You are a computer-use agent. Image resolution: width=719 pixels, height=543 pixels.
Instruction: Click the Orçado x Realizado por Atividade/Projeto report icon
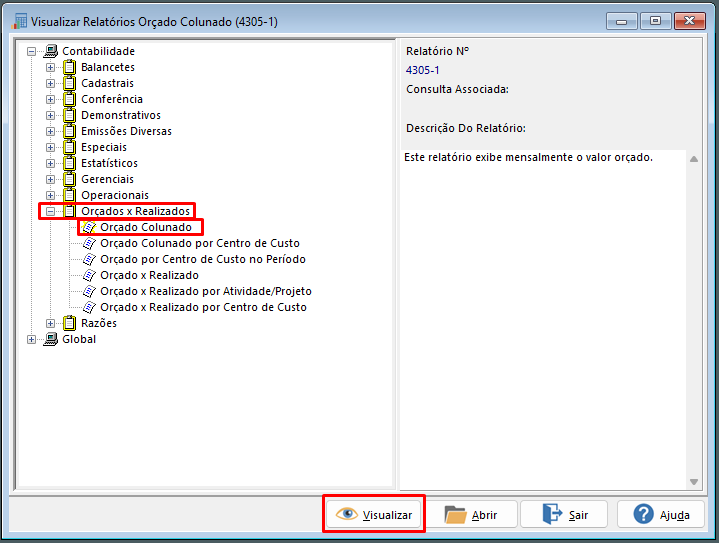click(89, 291)
